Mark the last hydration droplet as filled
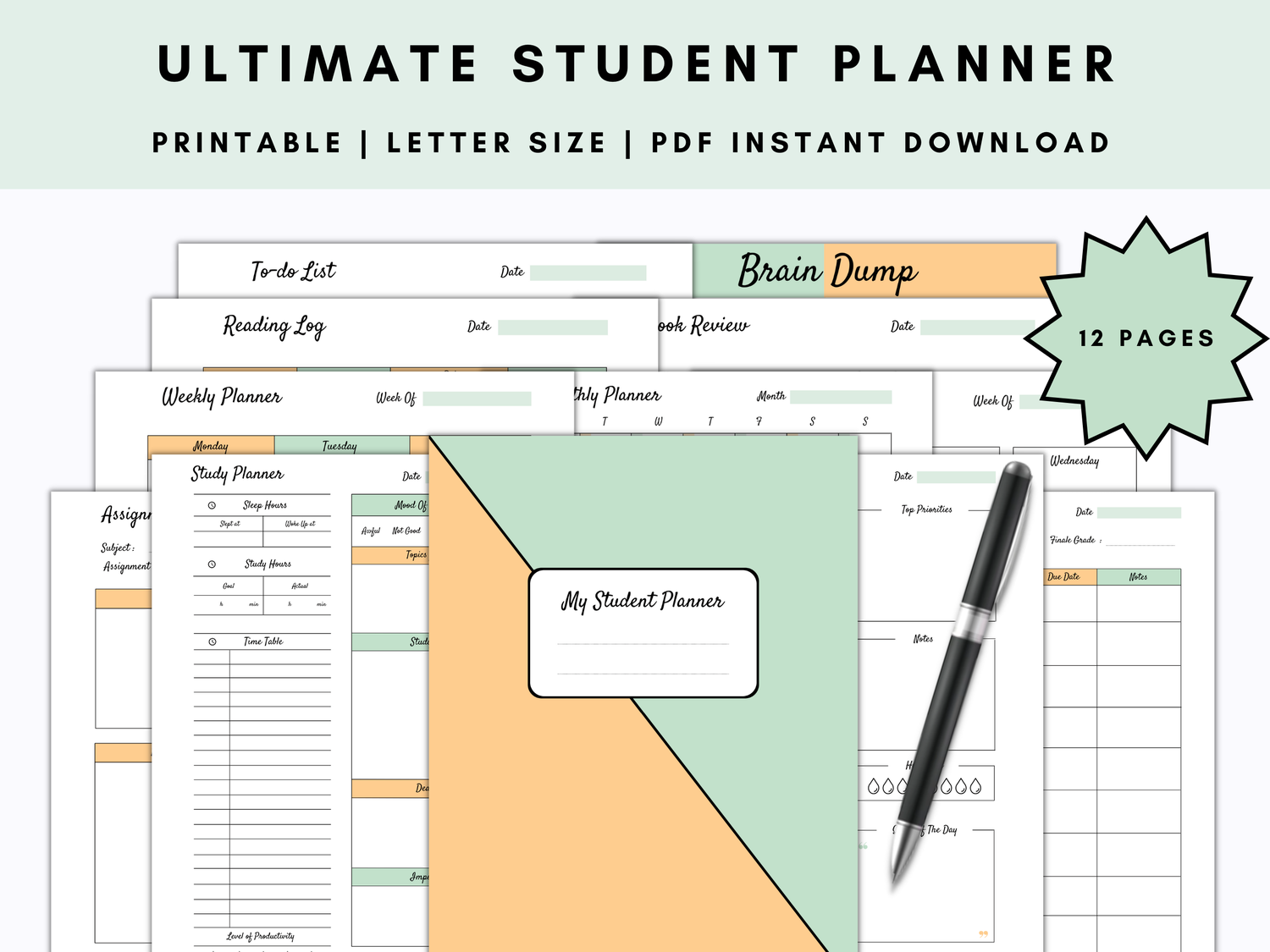The width and height of the screenshot is (1270, 952). [x=976, y=786]
